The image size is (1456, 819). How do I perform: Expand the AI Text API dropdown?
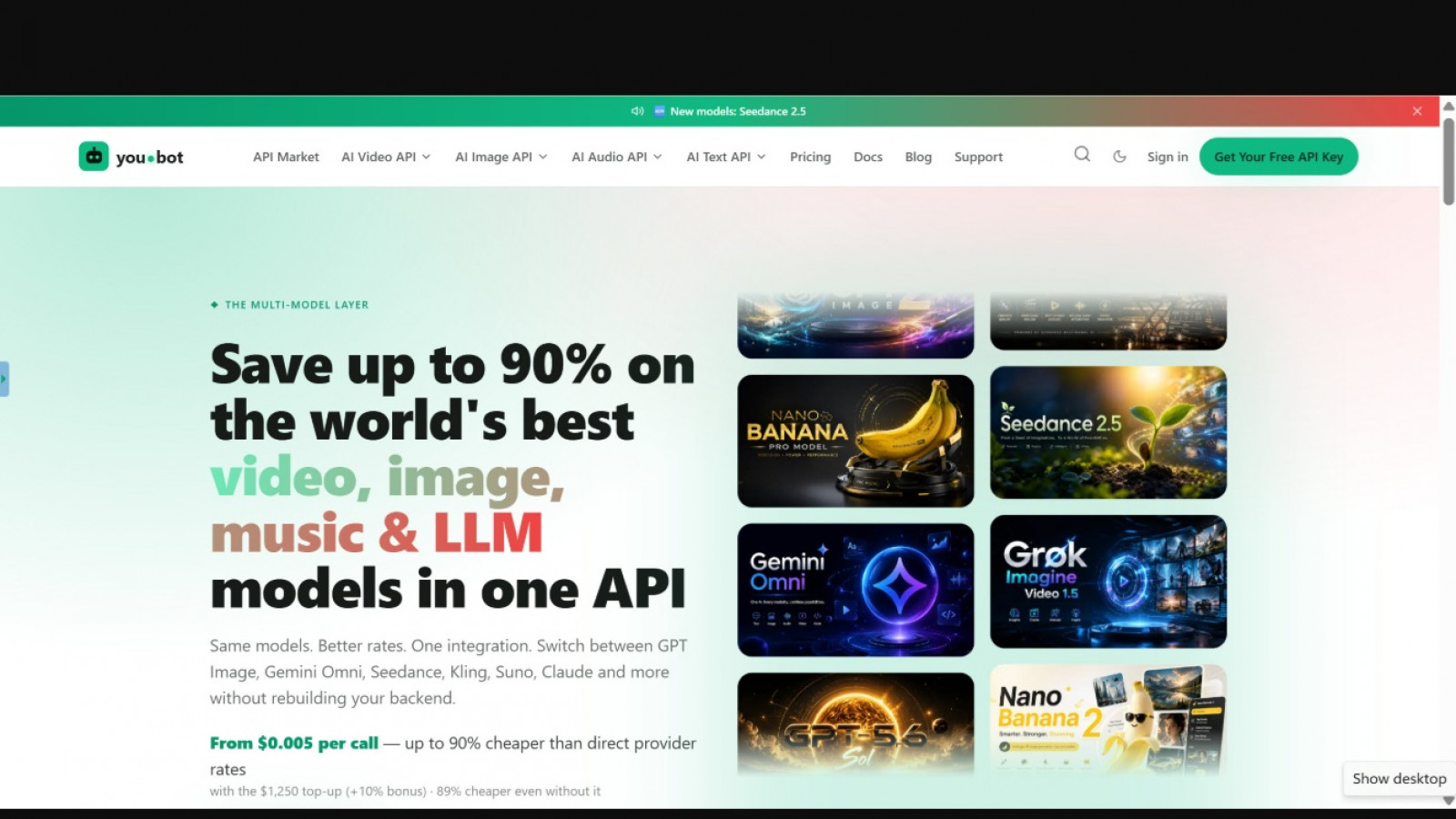point(726,157)
